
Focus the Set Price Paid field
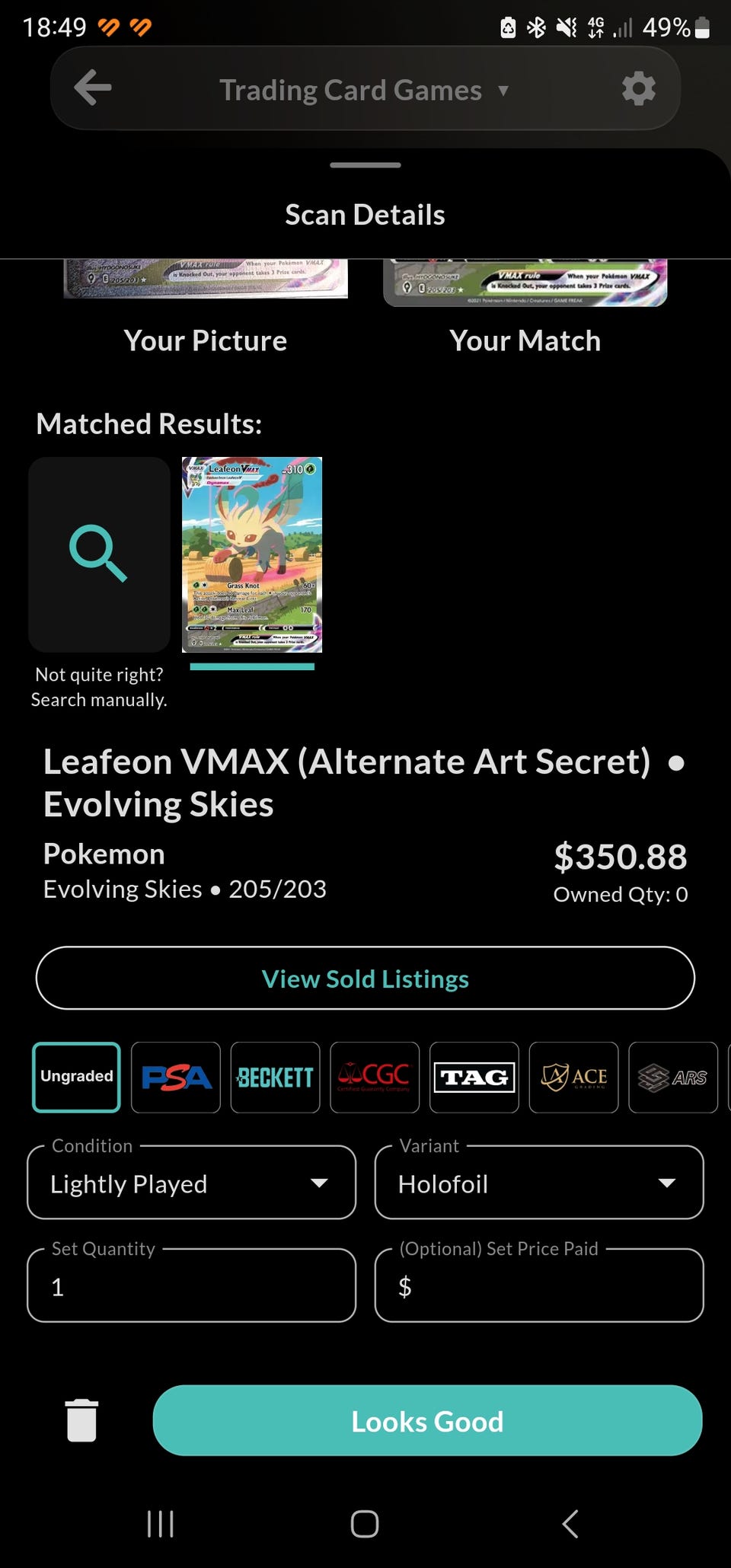click(539, 1285)
